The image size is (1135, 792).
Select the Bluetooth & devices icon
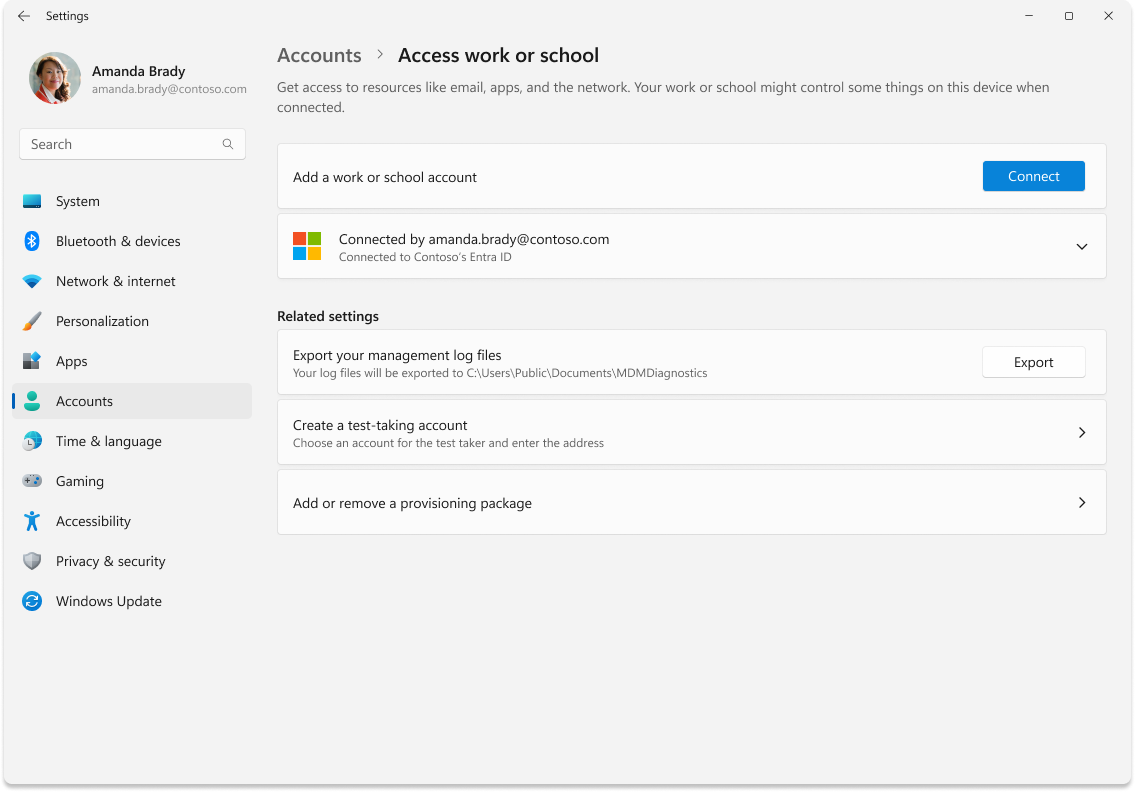point(33,241)
